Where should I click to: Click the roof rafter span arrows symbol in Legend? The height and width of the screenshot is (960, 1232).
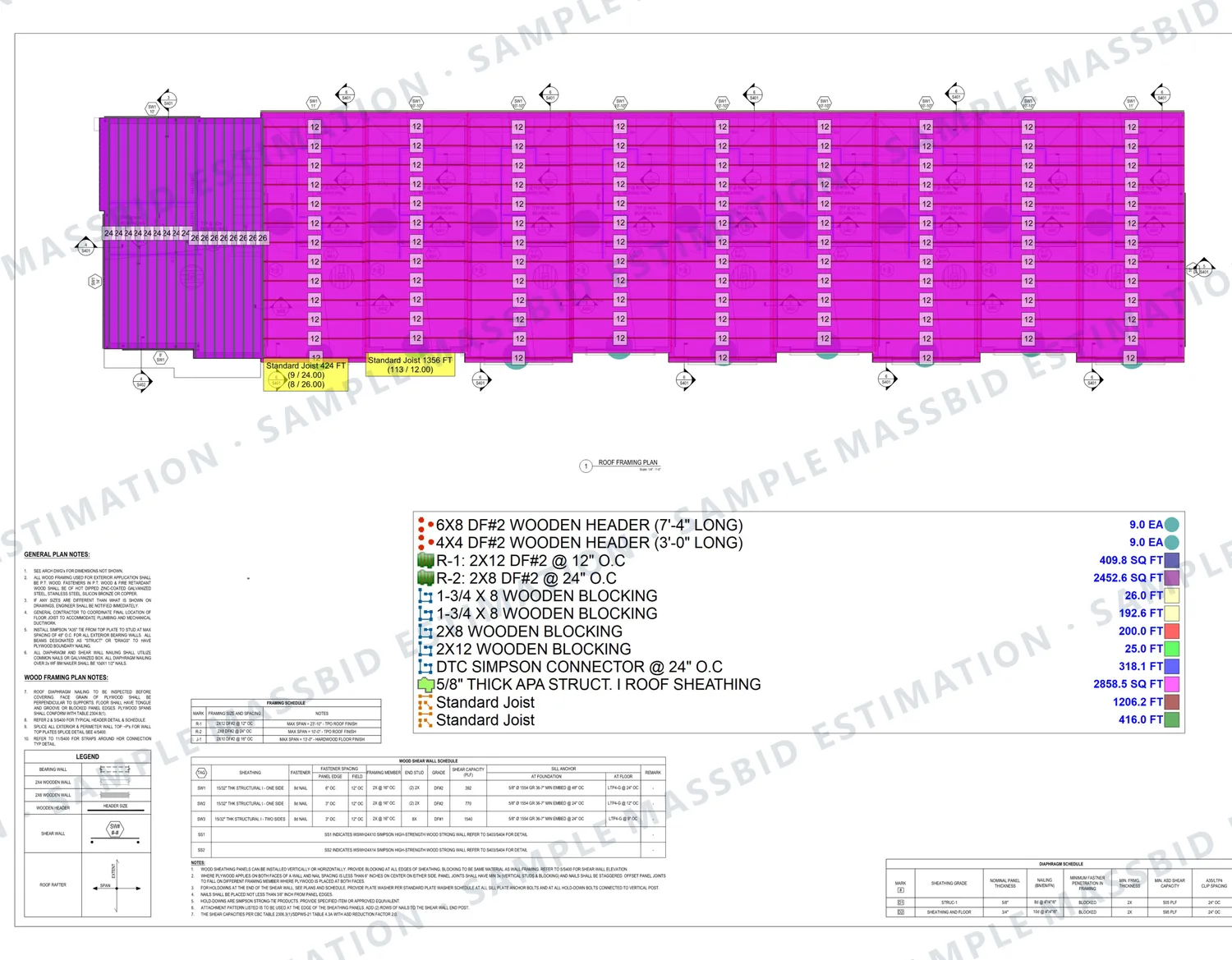pos(116,885)
